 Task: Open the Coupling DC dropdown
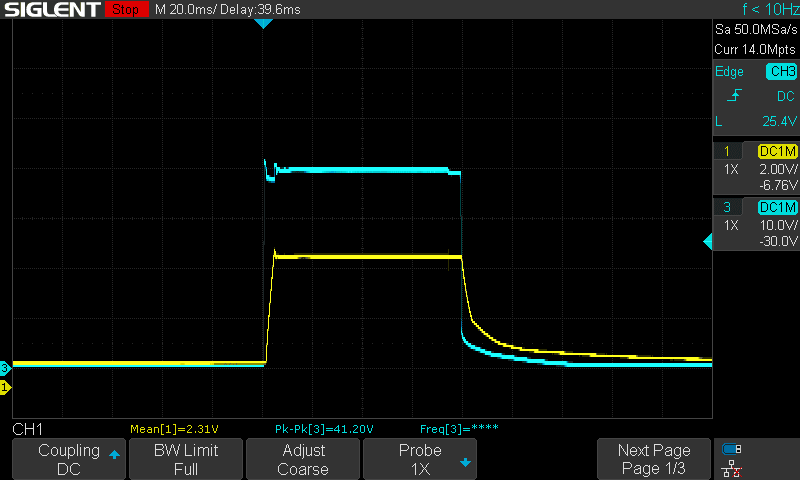[69, 459]
